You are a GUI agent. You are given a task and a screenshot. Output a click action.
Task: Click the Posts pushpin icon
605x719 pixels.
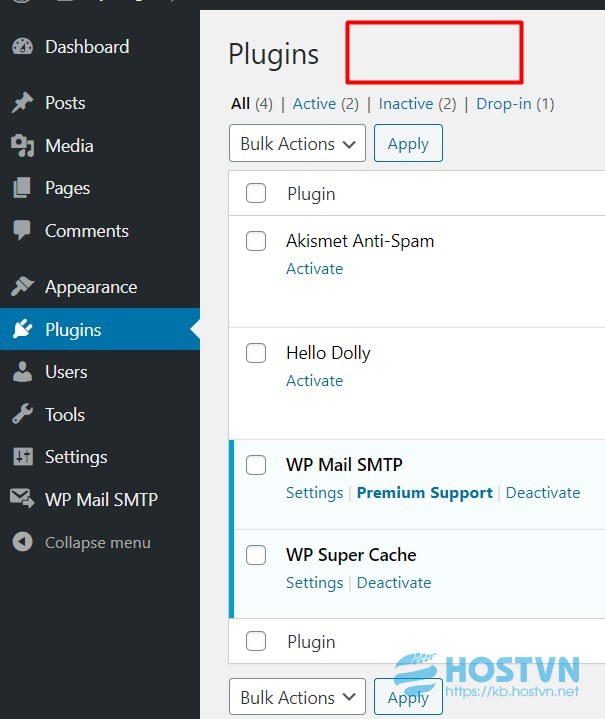click(x=22, y=103)
